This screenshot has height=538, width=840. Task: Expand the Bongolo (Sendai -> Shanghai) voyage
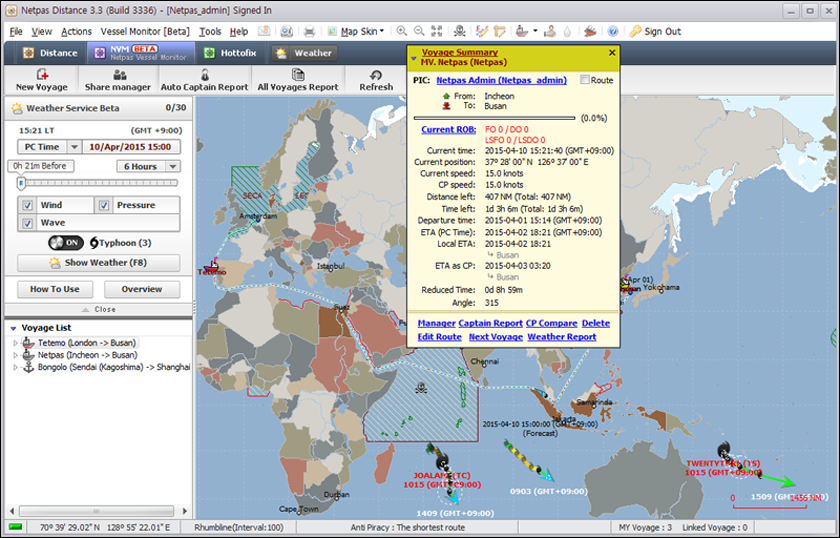15,368
